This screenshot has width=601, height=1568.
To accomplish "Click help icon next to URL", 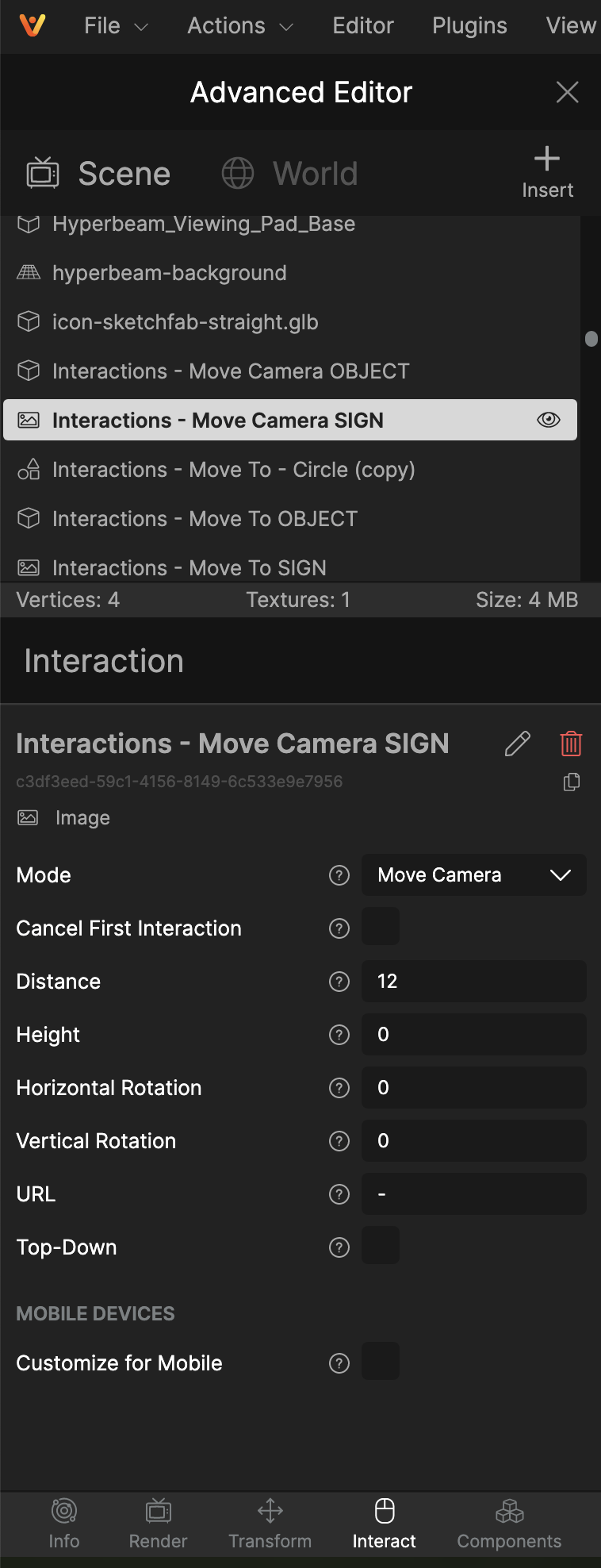I will (x=339, y=1194).
